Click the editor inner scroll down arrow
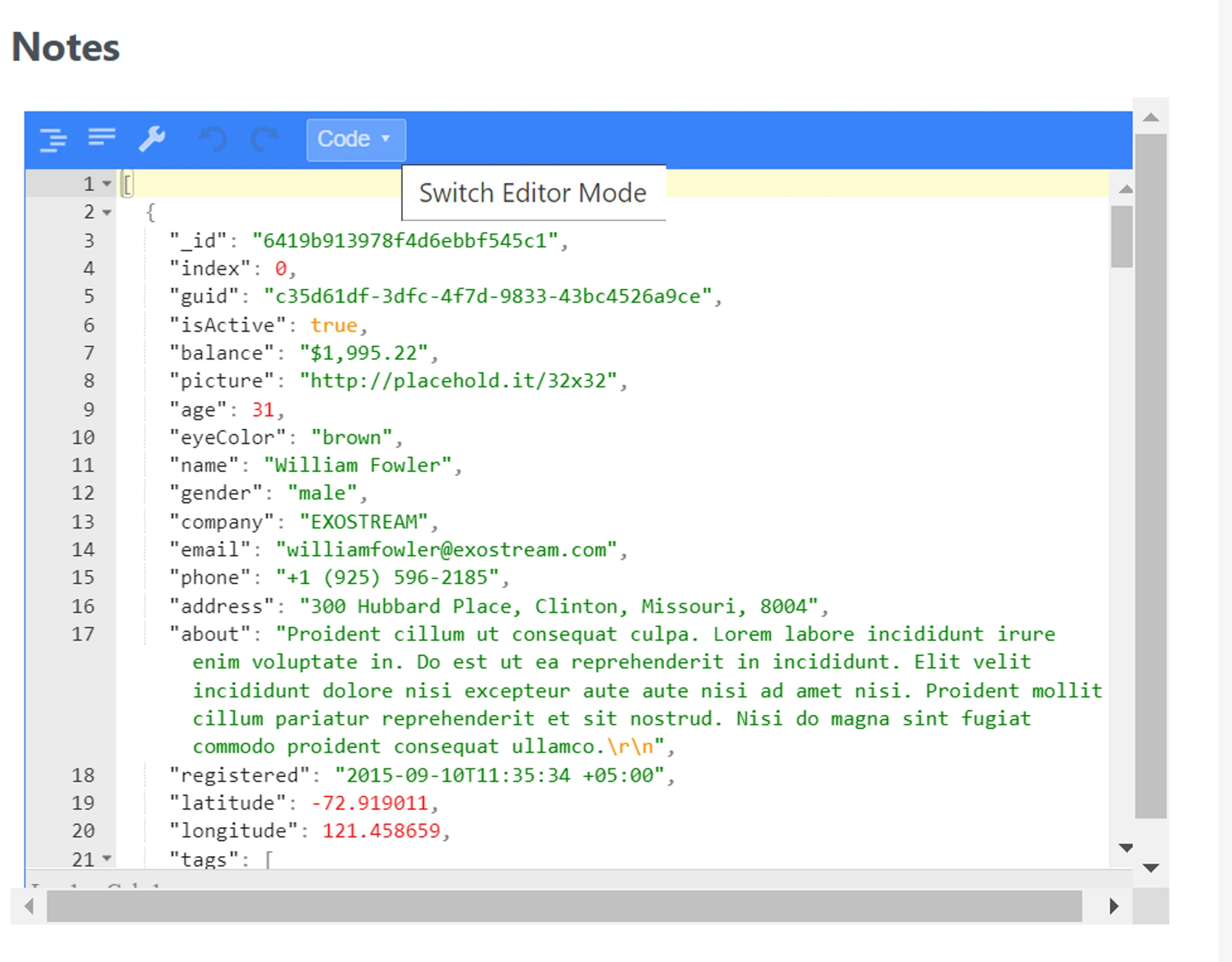 [1125, 848]
